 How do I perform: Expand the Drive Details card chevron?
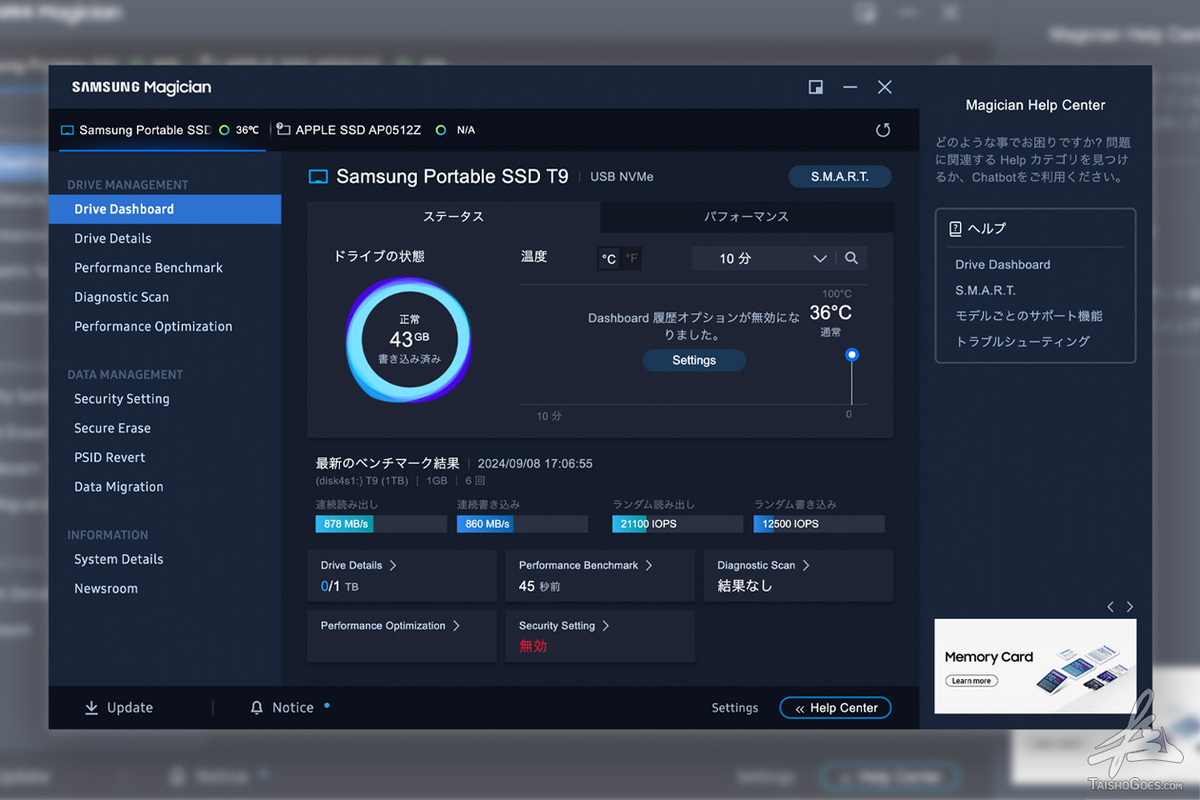click(393, 565)
